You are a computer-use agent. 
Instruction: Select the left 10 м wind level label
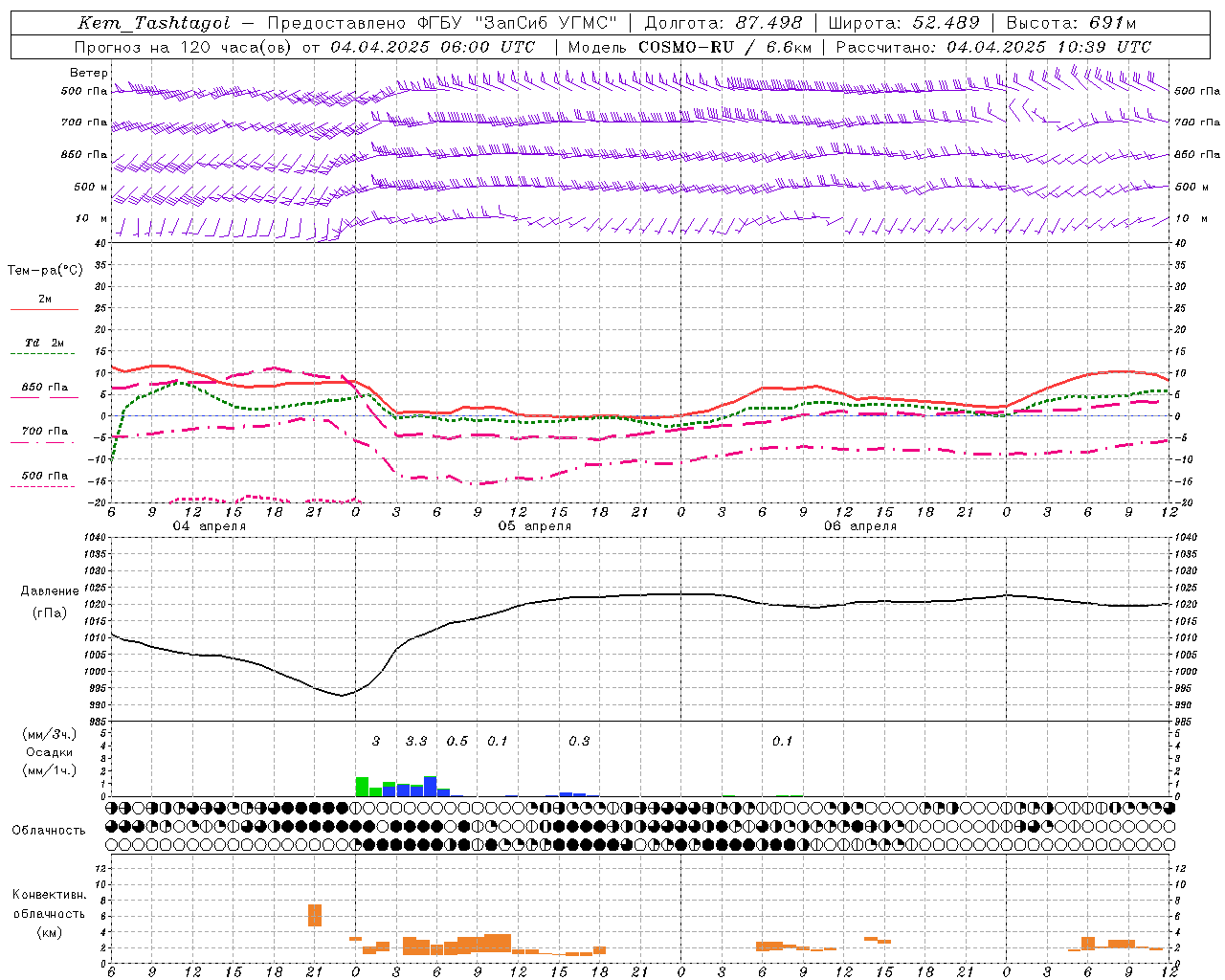pos(91,218)
